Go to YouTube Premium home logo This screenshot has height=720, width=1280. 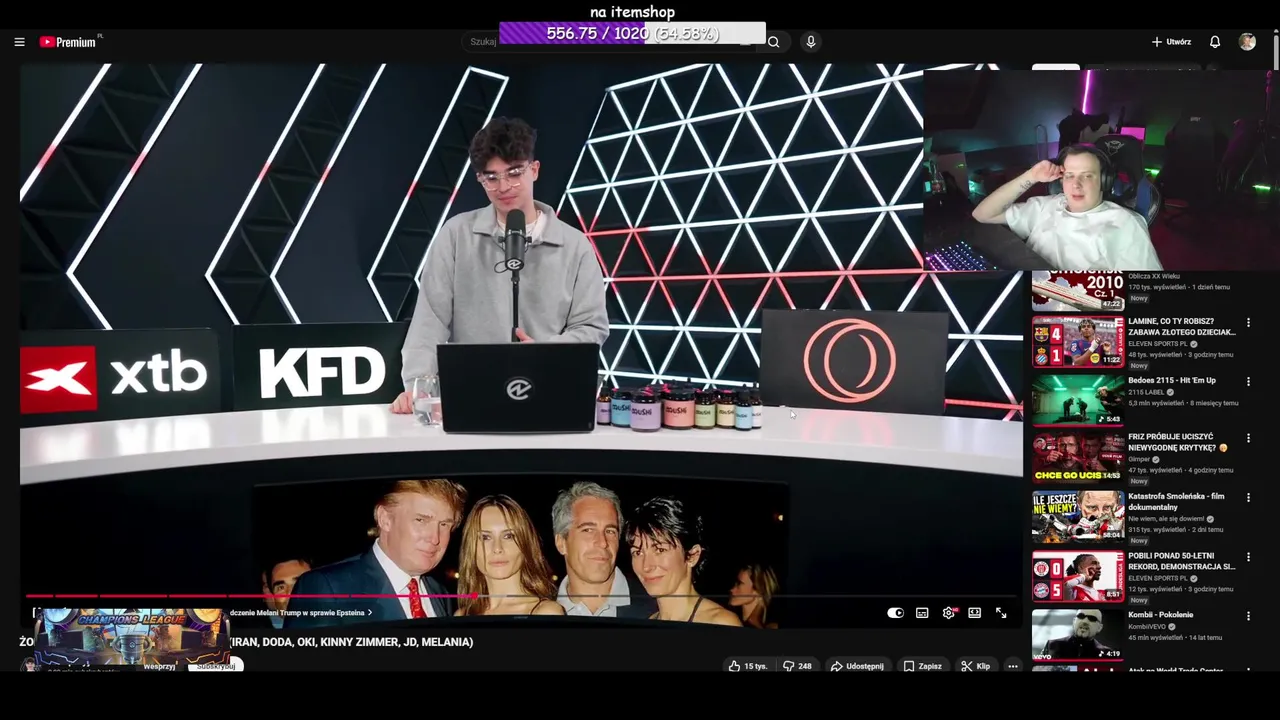(68, 42)
